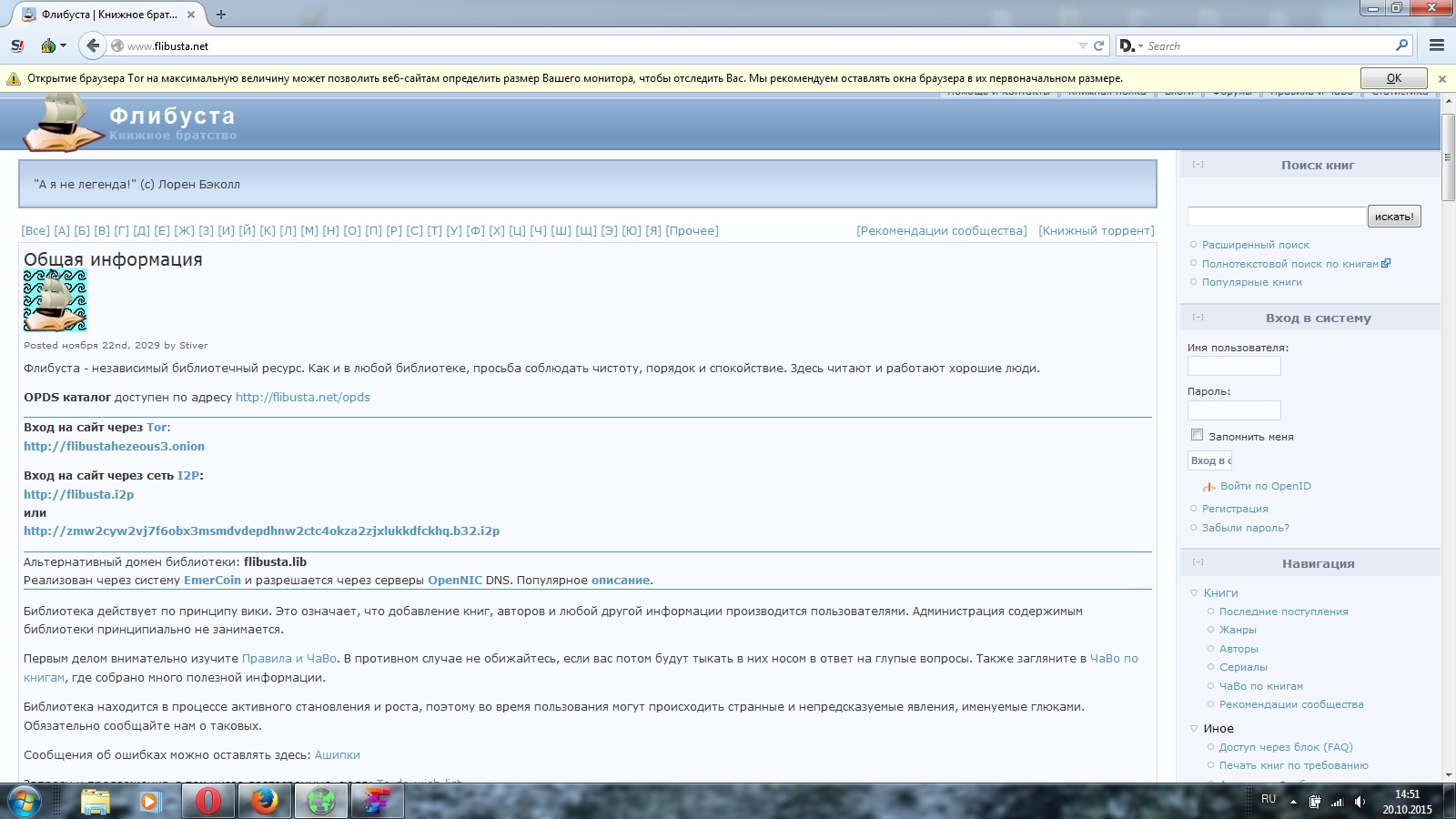Reload the page with the refresh icon
This screenshot has width=1456, height=819.
pos(1098,45)
